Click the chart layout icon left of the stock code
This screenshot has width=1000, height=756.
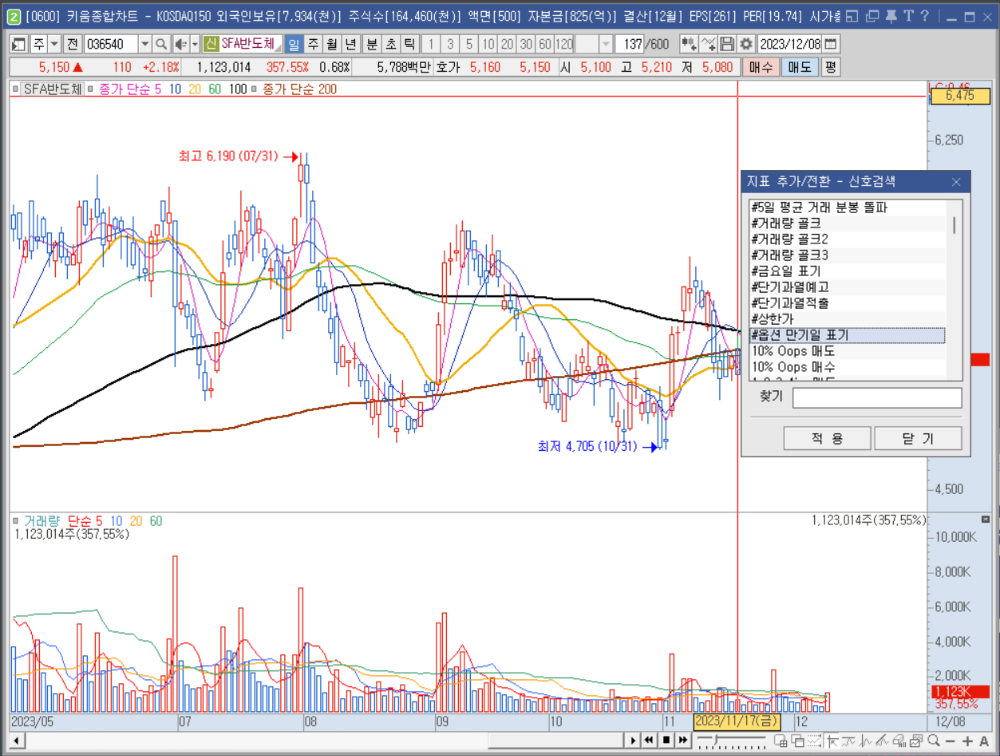point(18,44)
